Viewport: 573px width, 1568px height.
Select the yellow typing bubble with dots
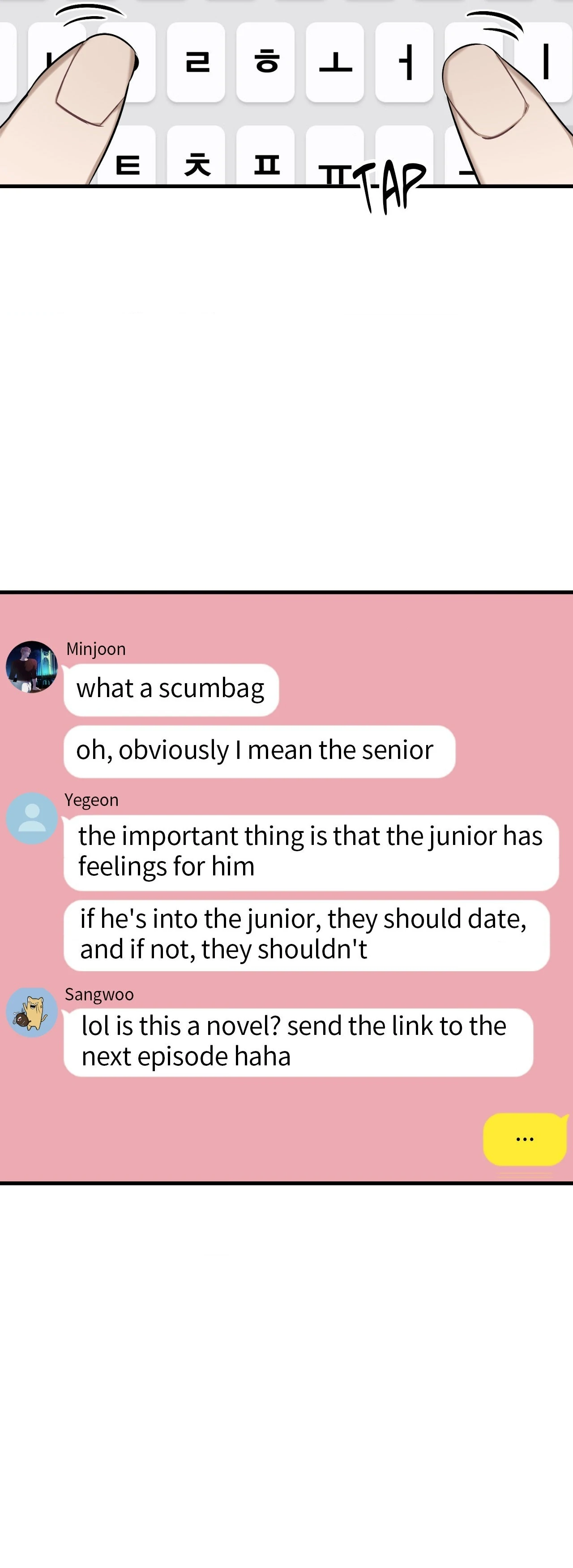(x=525, y=1139)
